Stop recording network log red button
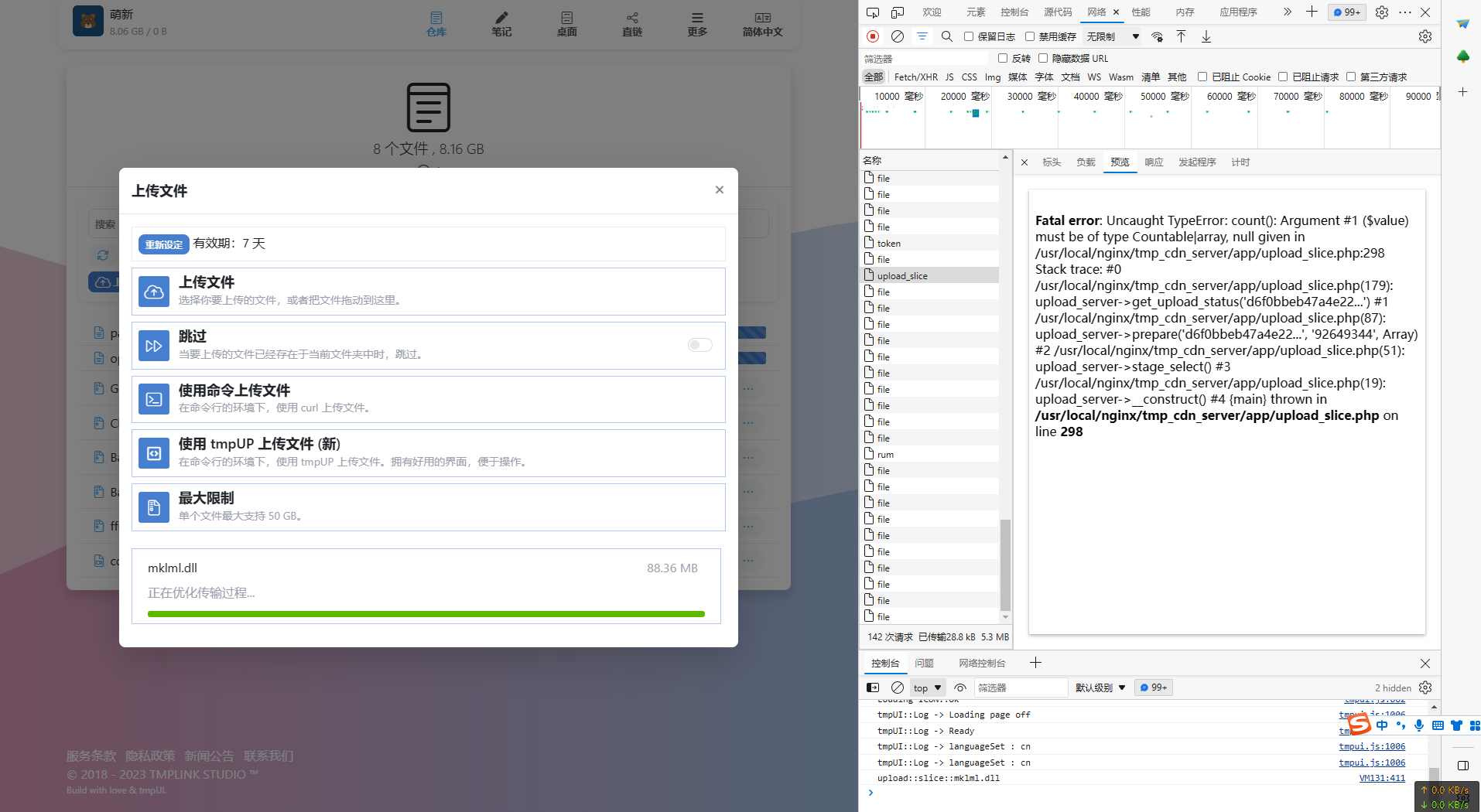Screen dimensions: 1481x812 tap(873, 36)
